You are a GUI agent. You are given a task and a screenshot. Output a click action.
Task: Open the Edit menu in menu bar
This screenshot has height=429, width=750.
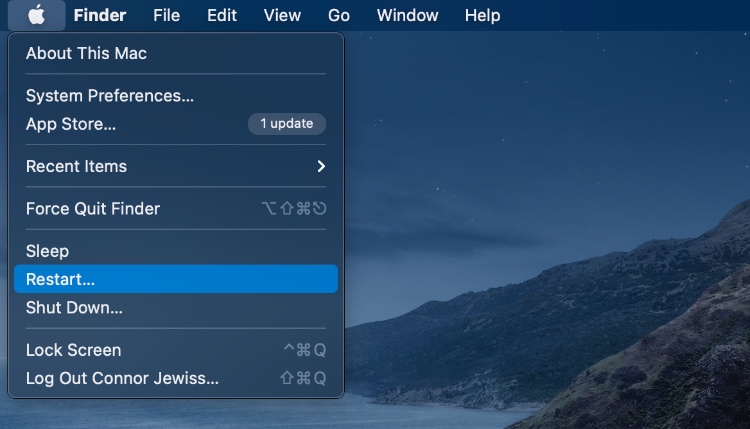(221, 15)
